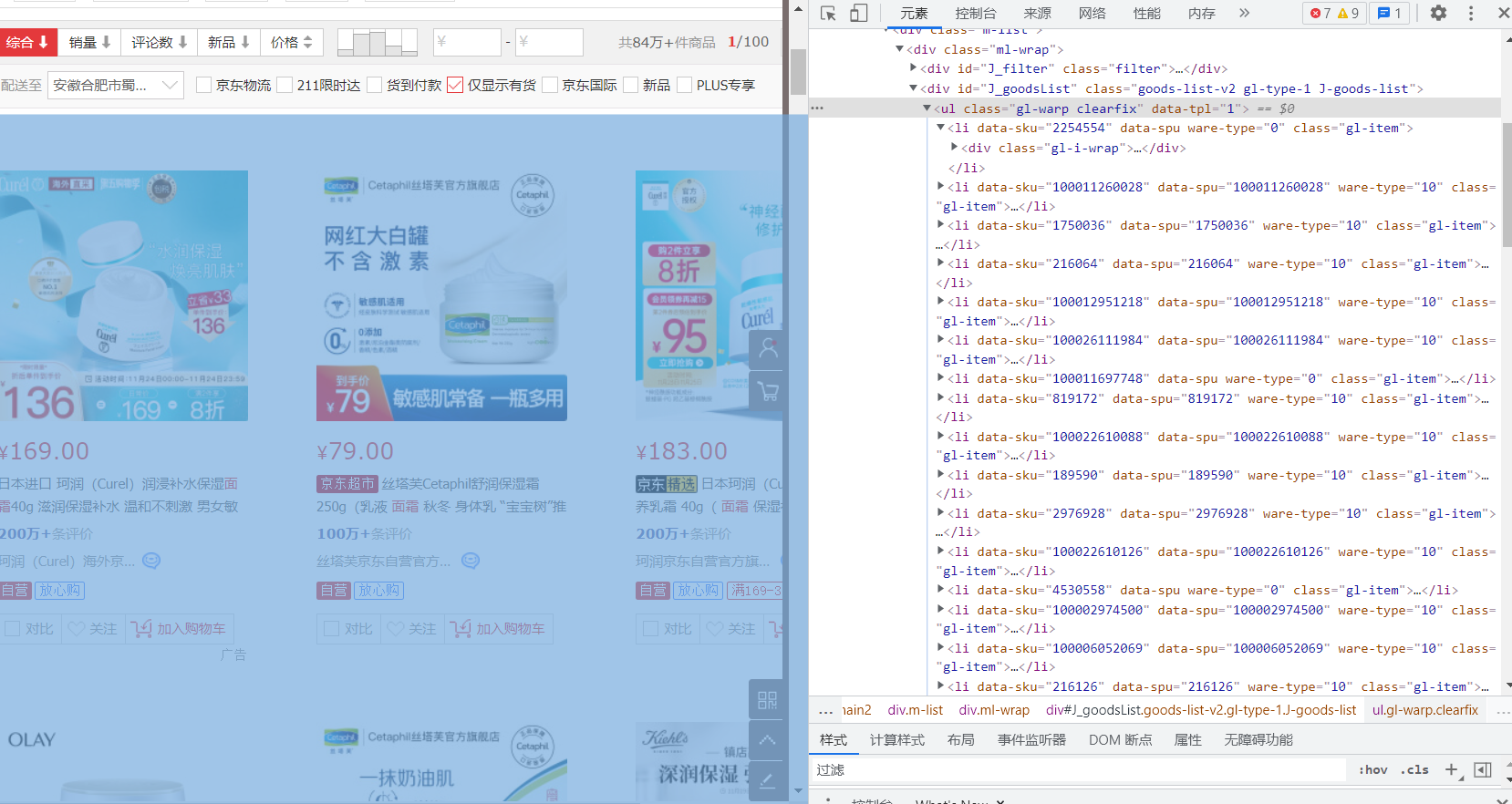
Task: Open the 事件侦听器 pane tab
Action: [x=1031, y=739]
